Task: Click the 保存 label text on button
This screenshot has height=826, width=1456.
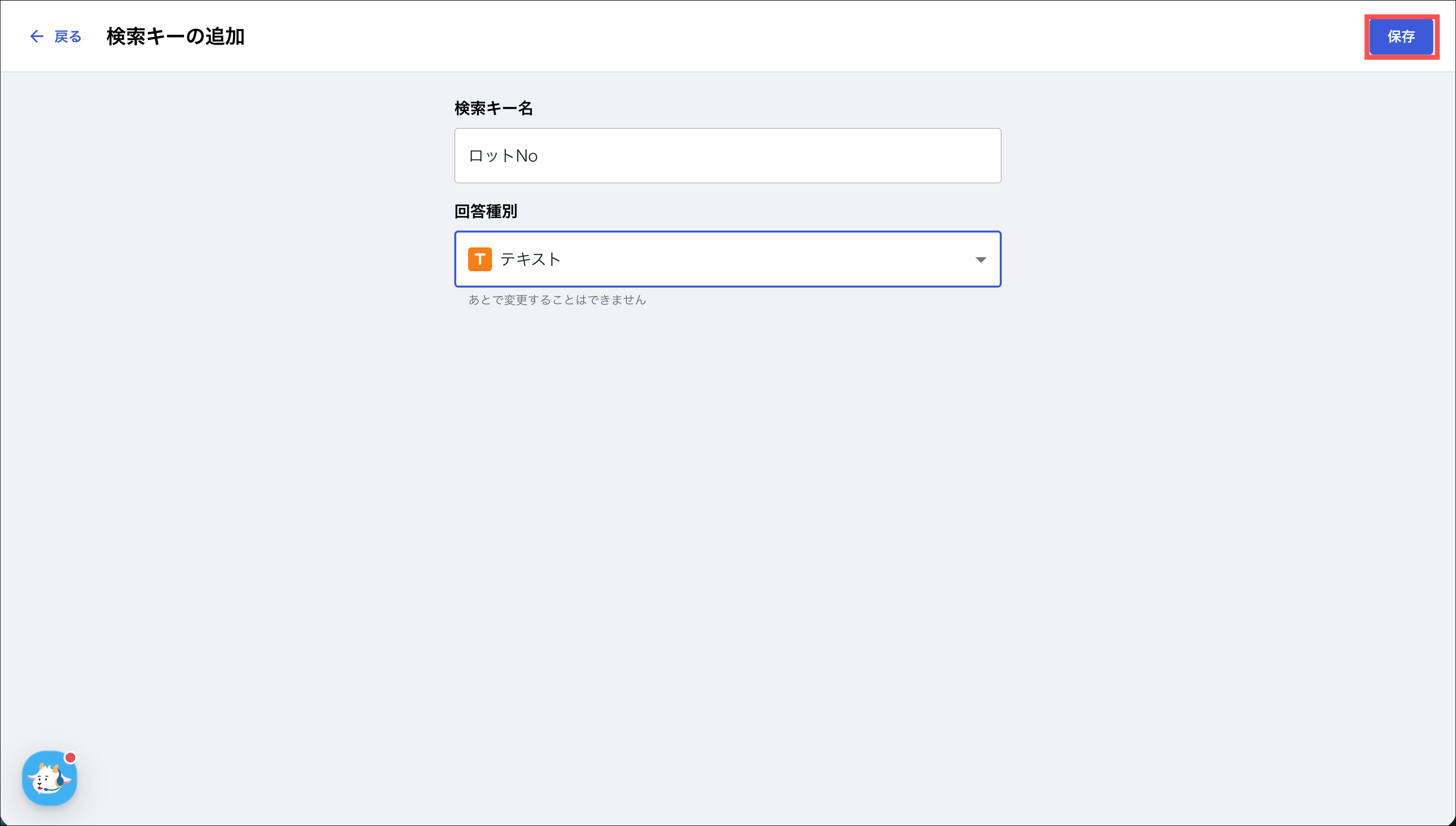Action: [1400, 36]
